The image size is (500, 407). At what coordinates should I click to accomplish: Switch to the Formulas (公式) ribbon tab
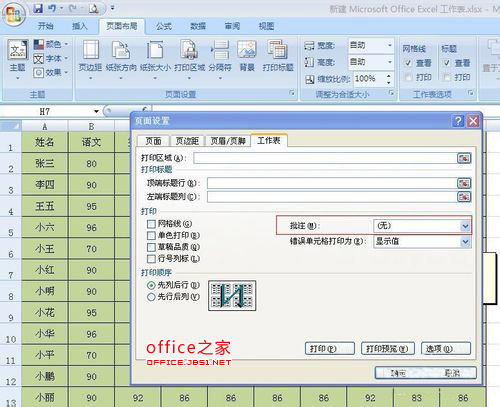coord(164,26)
